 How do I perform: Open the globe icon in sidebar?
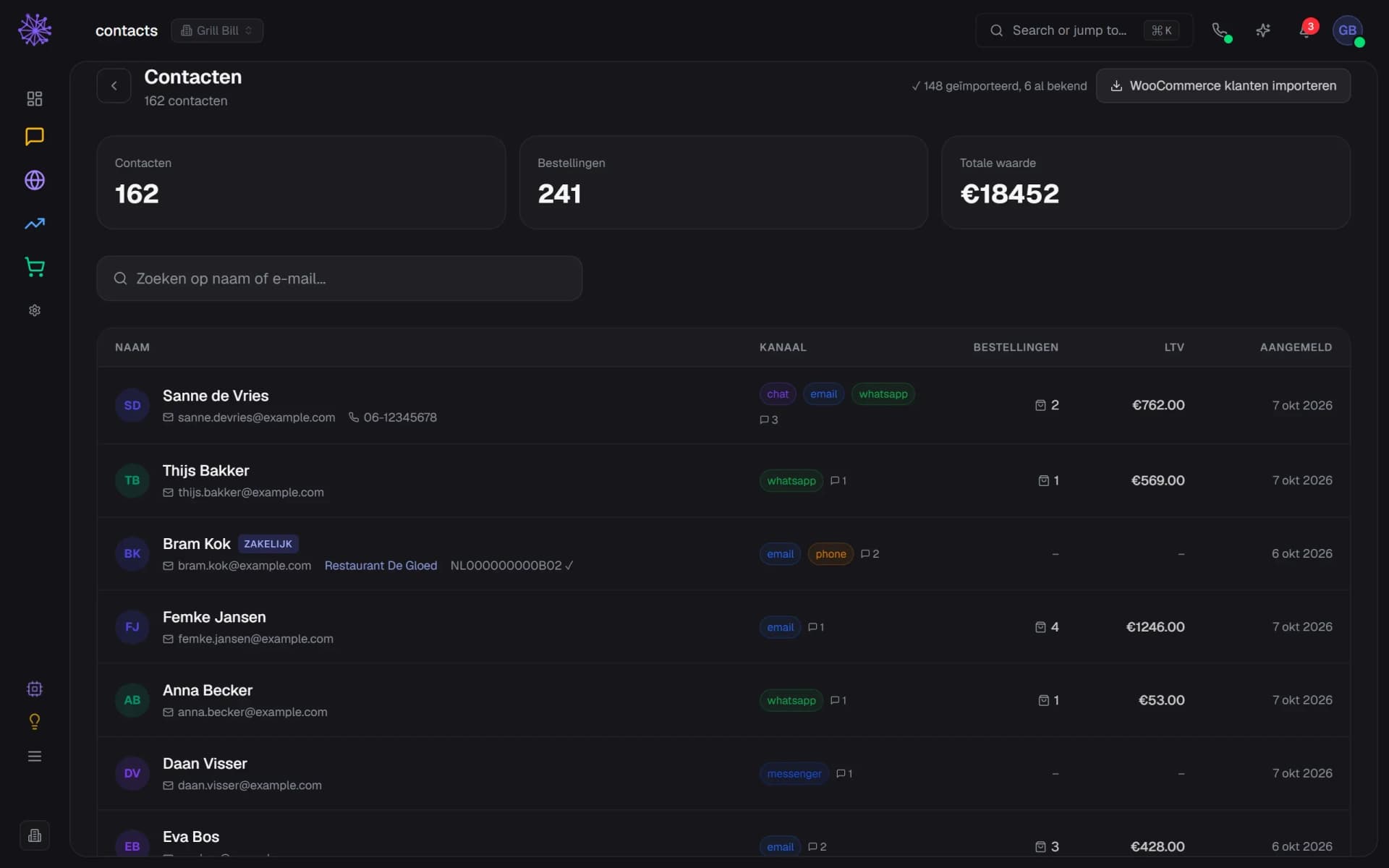coord(35,180)
